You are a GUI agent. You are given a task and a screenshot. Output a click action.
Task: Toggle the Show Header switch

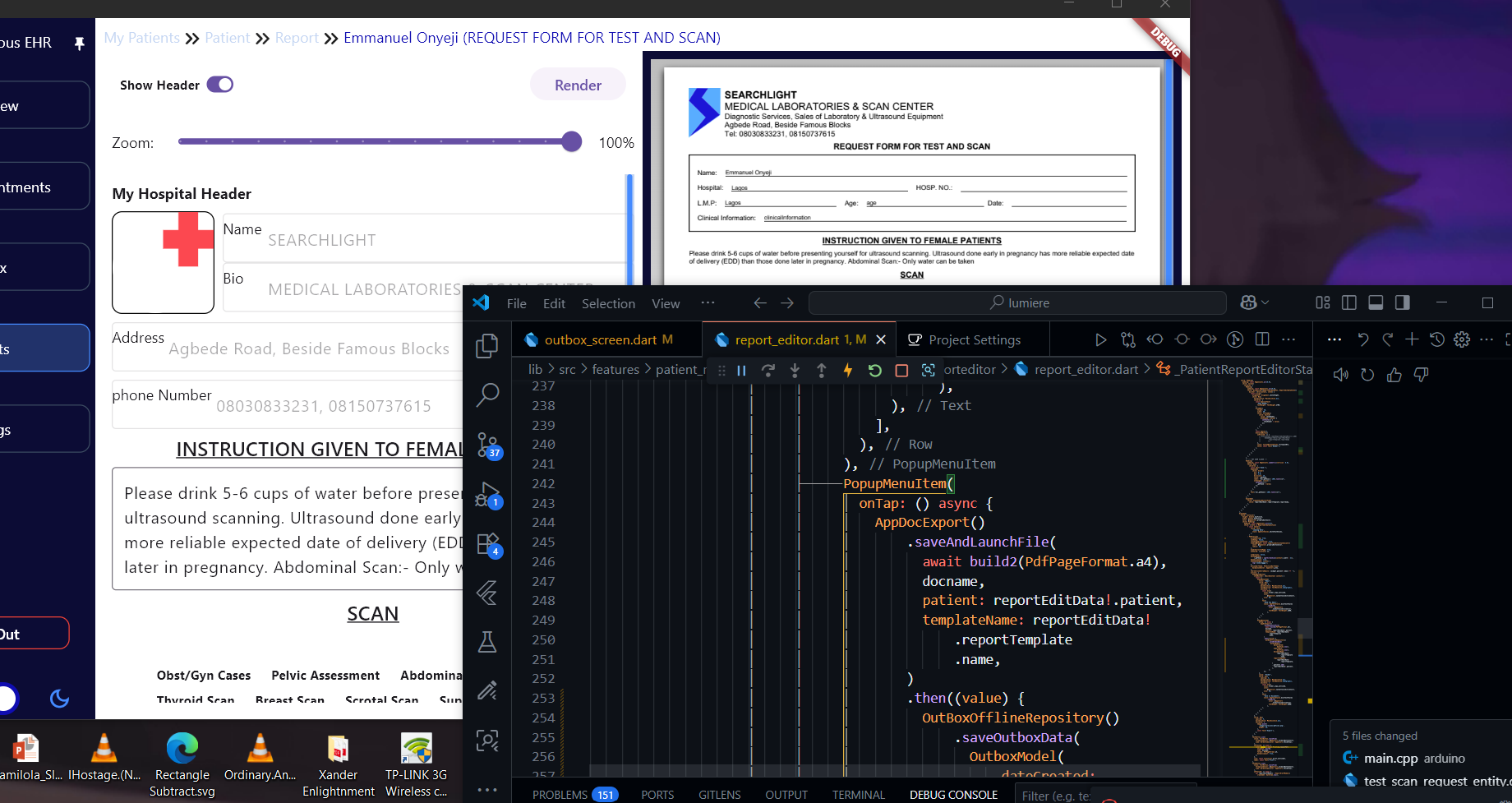tap(220, 85)
